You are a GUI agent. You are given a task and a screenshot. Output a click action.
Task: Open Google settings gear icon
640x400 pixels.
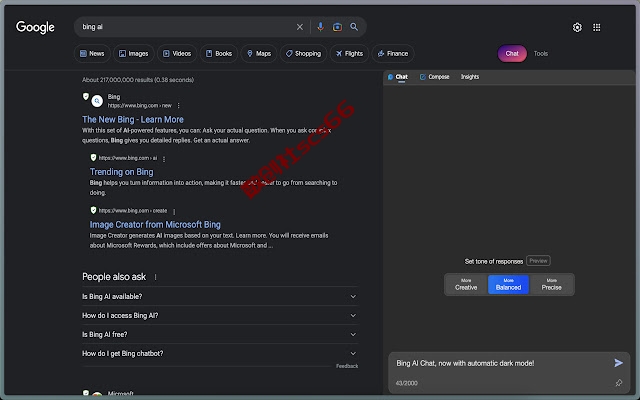pyautogui.click(x=577, y=27)
